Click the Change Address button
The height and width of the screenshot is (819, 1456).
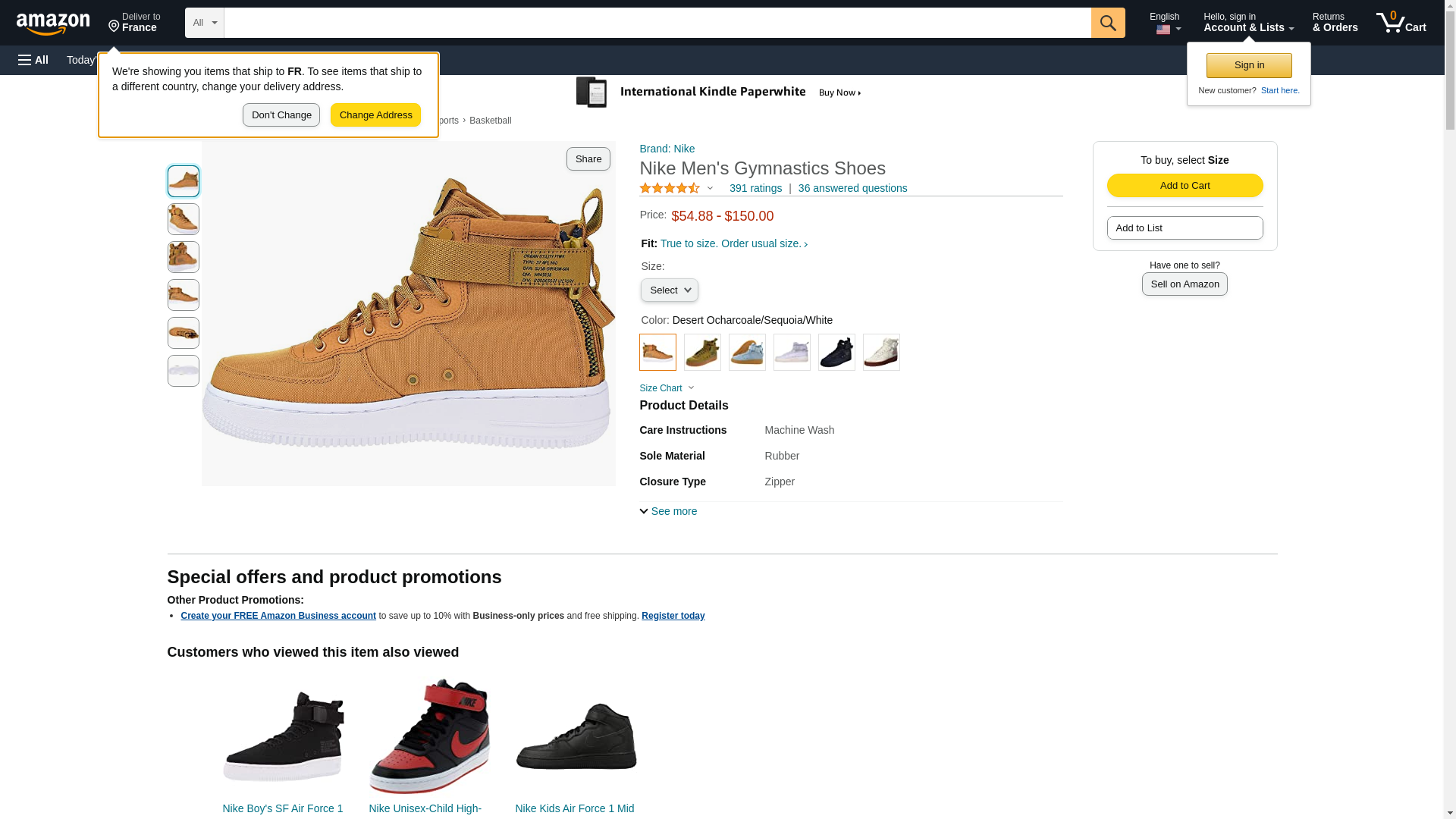click(375, 115)
